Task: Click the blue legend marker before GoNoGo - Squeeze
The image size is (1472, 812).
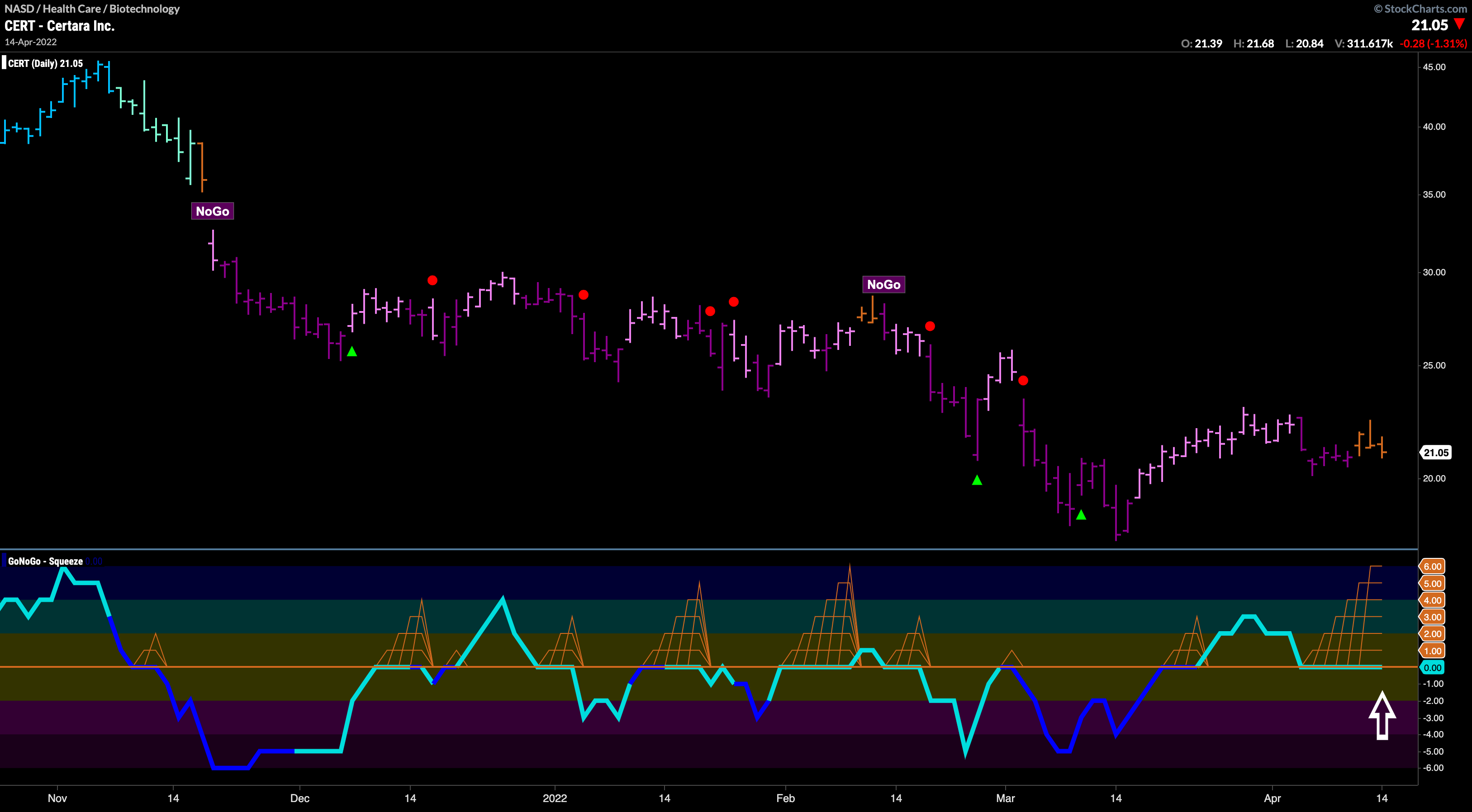Action: pyautogui.click(x=4, y=561)
